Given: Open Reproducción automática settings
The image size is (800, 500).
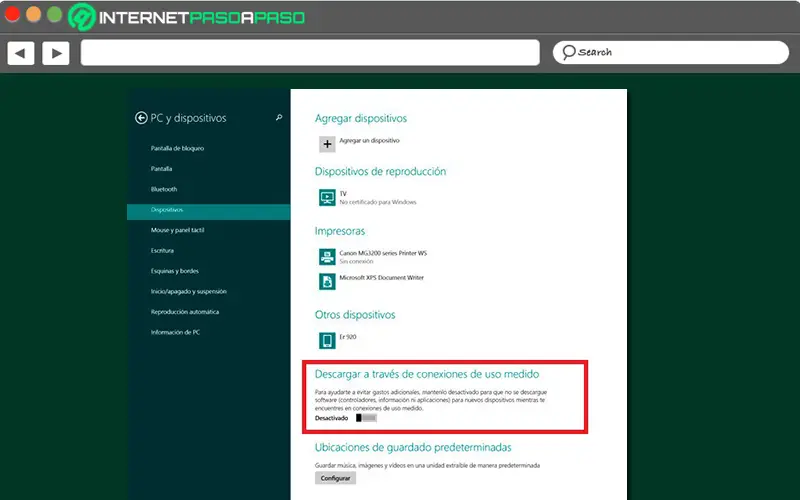Looking at the screenshot, I should click(x=185, y=312).
